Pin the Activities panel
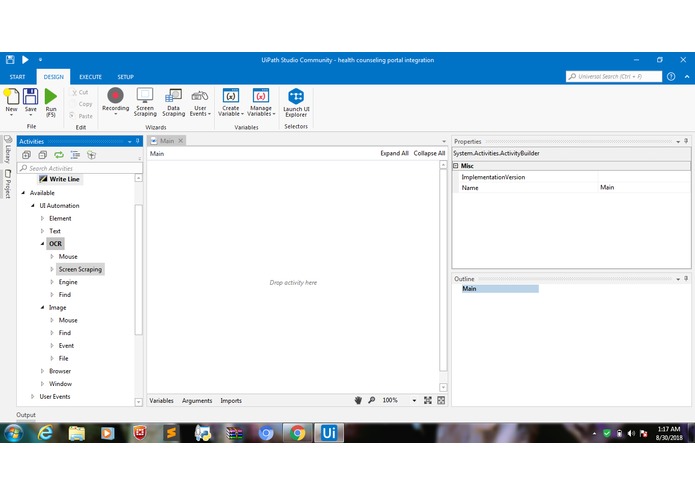Image resolution: width=695 pixels, height=494 pixels. (x=138, y=141)
